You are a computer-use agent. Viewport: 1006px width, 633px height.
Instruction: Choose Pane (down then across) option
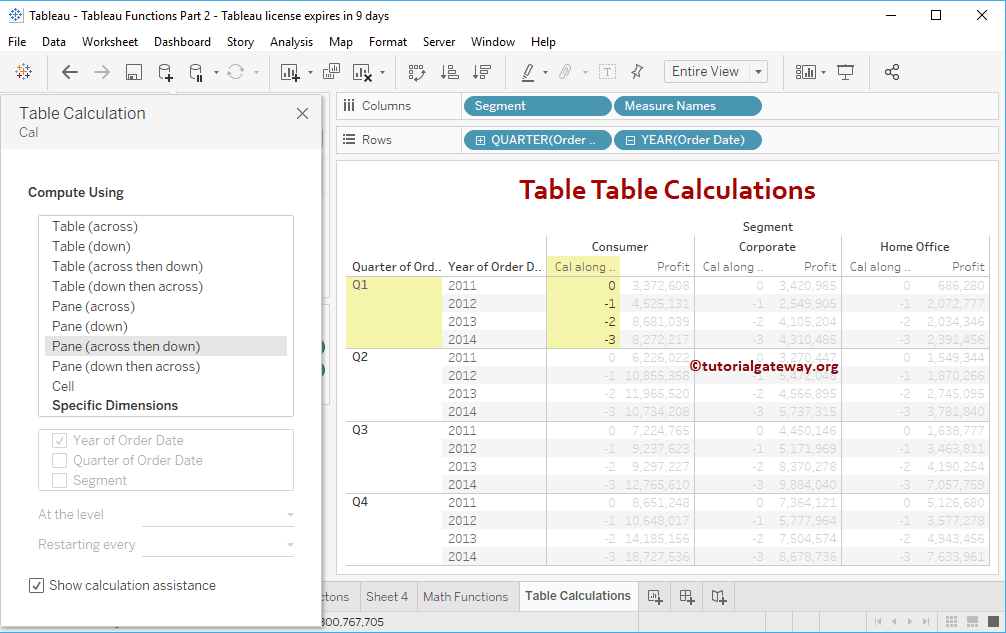point(126,367)
